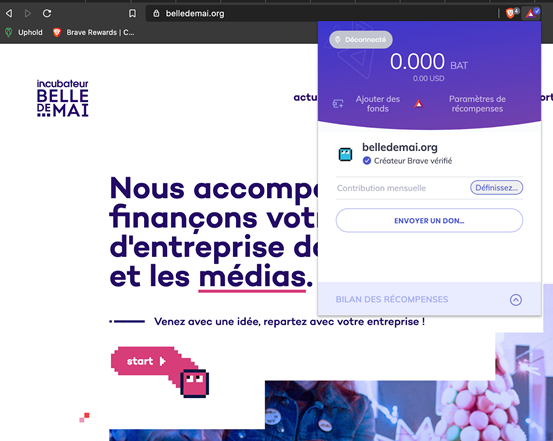Open the Définissez... monthly contribution dropdown
The height and width of the screenshot is (441, 553).
[496, 188]
